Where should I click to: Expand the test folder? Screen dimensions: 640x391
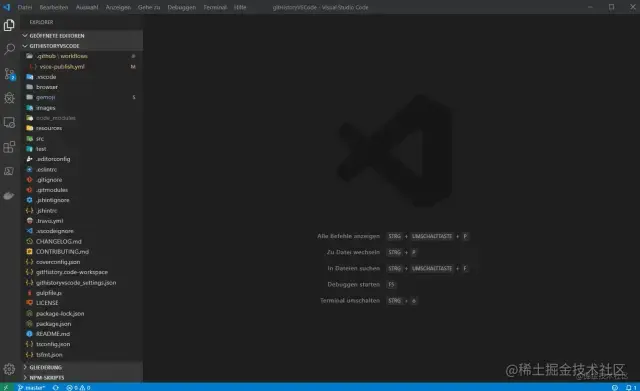click(82, 149)
